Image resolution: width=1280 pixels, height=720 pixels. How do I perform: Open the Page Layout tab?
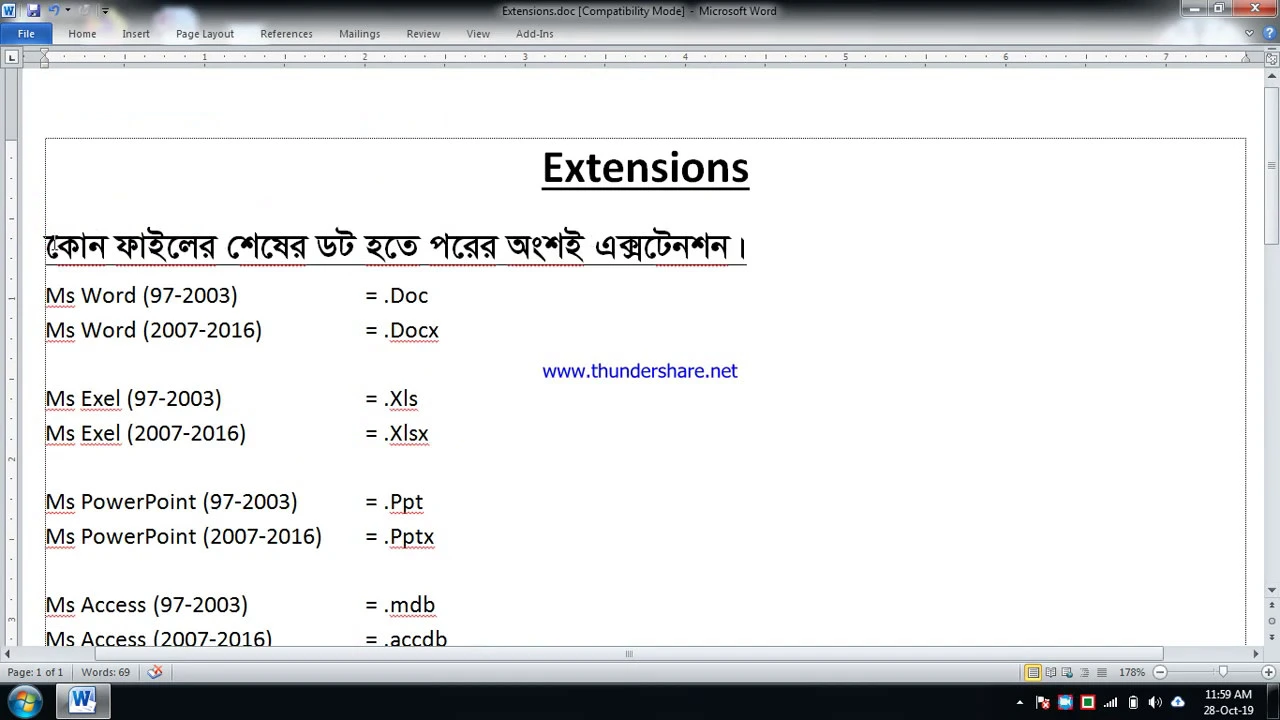pos(205,34)
